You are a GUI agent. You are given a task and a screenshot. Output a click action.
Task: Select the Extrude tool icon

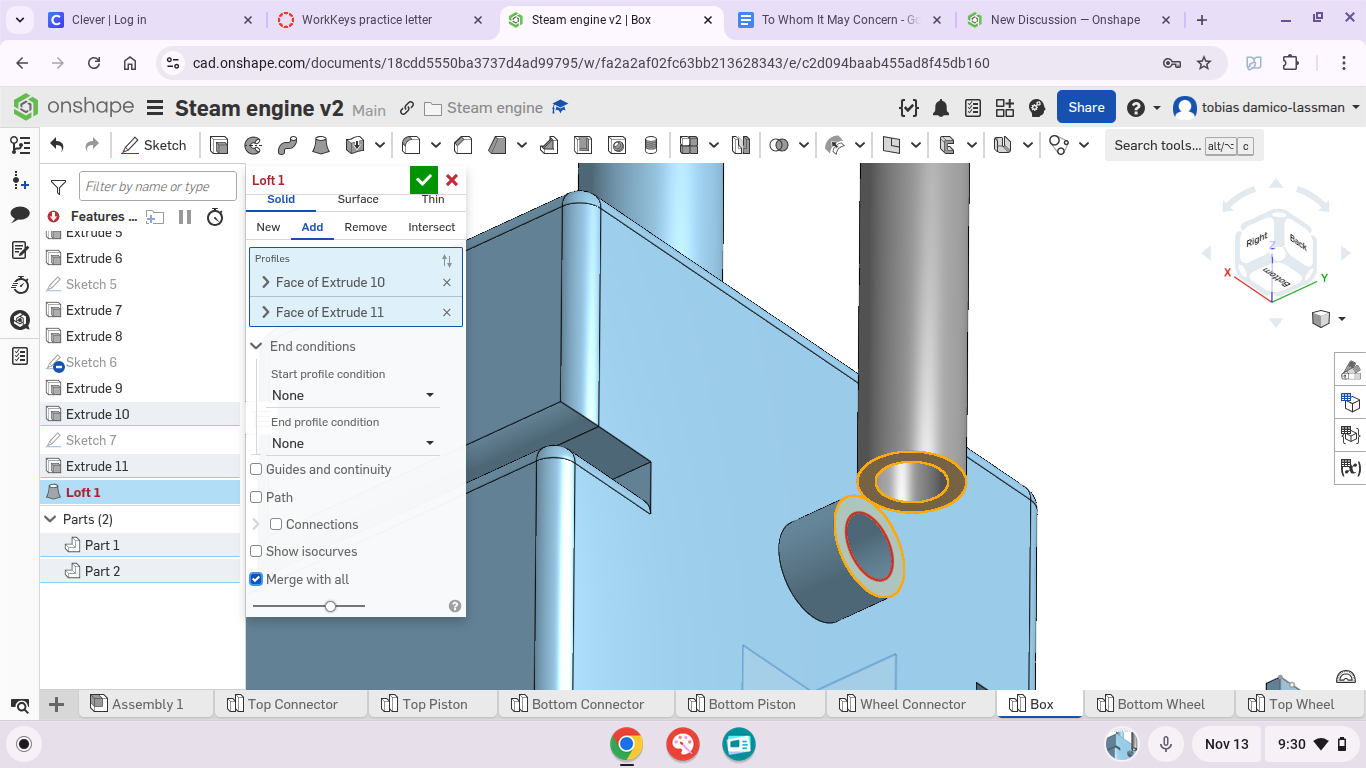click(219, 145)
